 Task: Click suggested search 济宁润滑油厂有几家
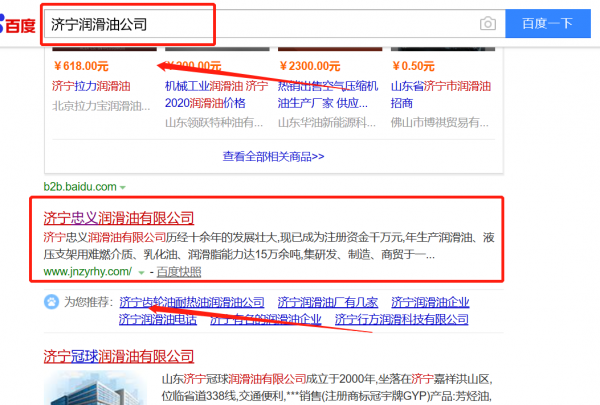pos(327,302)
